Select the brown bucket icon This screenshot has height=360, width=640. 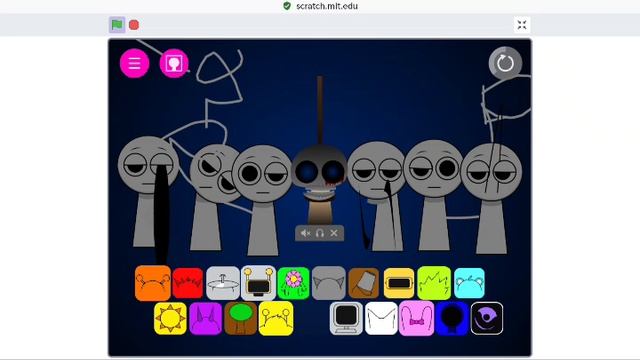tap(364, 283)
